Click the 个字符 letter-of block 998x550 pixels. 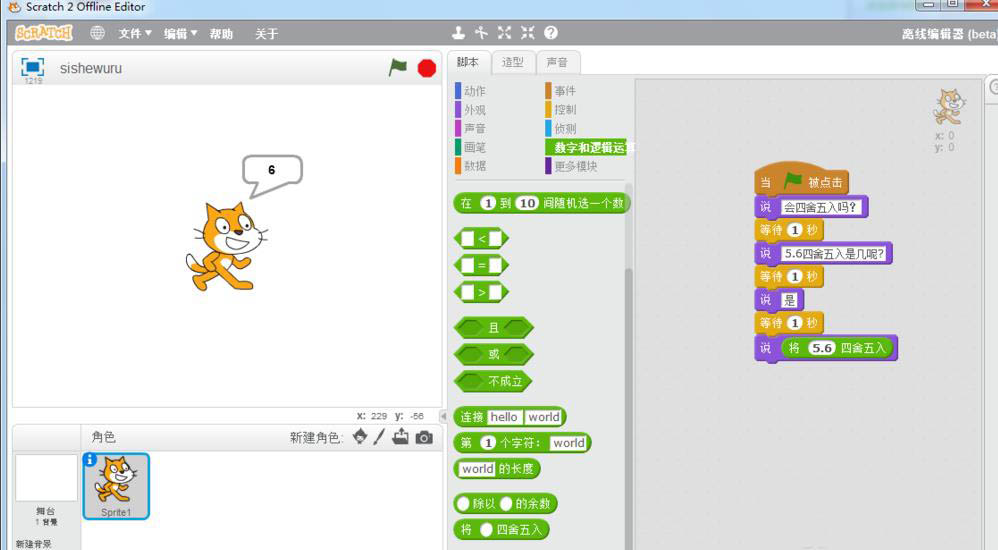point(522,442)
